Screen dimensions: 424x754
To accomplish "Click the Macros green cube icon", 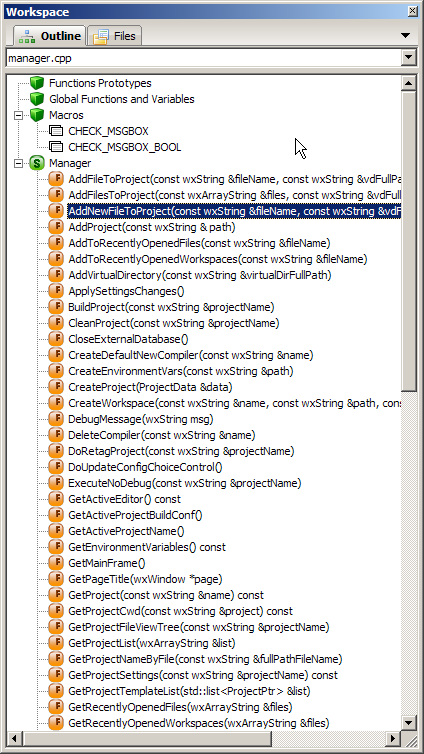I will pyautogui.click(x=37, y=115).
